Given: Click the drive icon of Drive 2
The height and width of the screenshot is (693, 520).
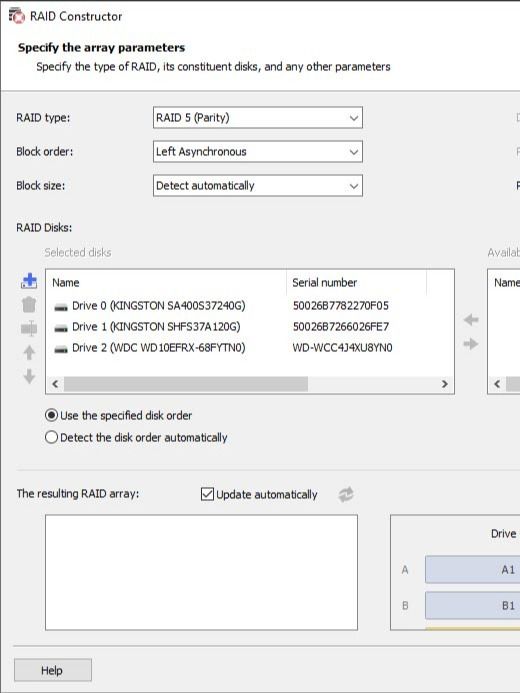Looking at the screenshot, I should click(x=61, y=349).
